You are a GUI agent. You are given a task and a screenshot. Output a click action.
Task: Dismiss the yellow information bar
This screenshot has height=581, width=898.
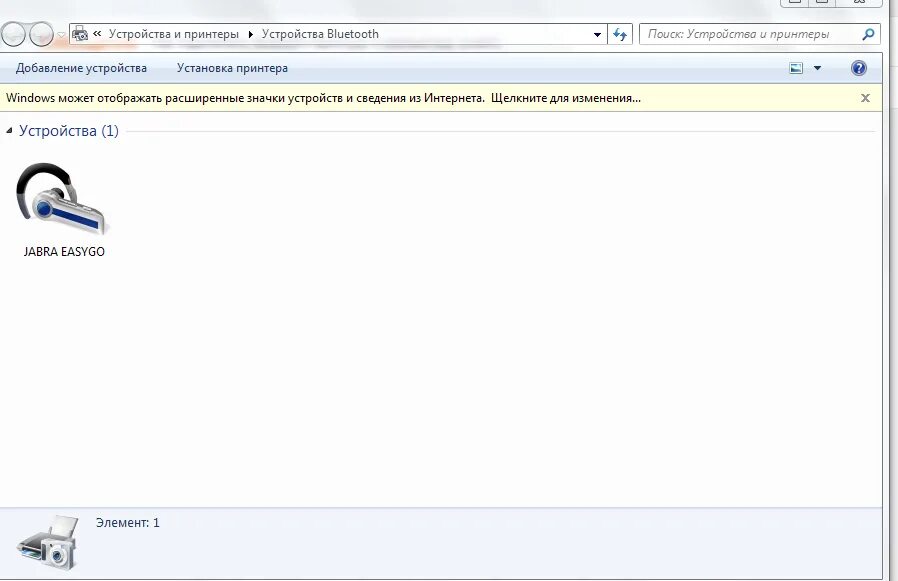click(865, 98)
